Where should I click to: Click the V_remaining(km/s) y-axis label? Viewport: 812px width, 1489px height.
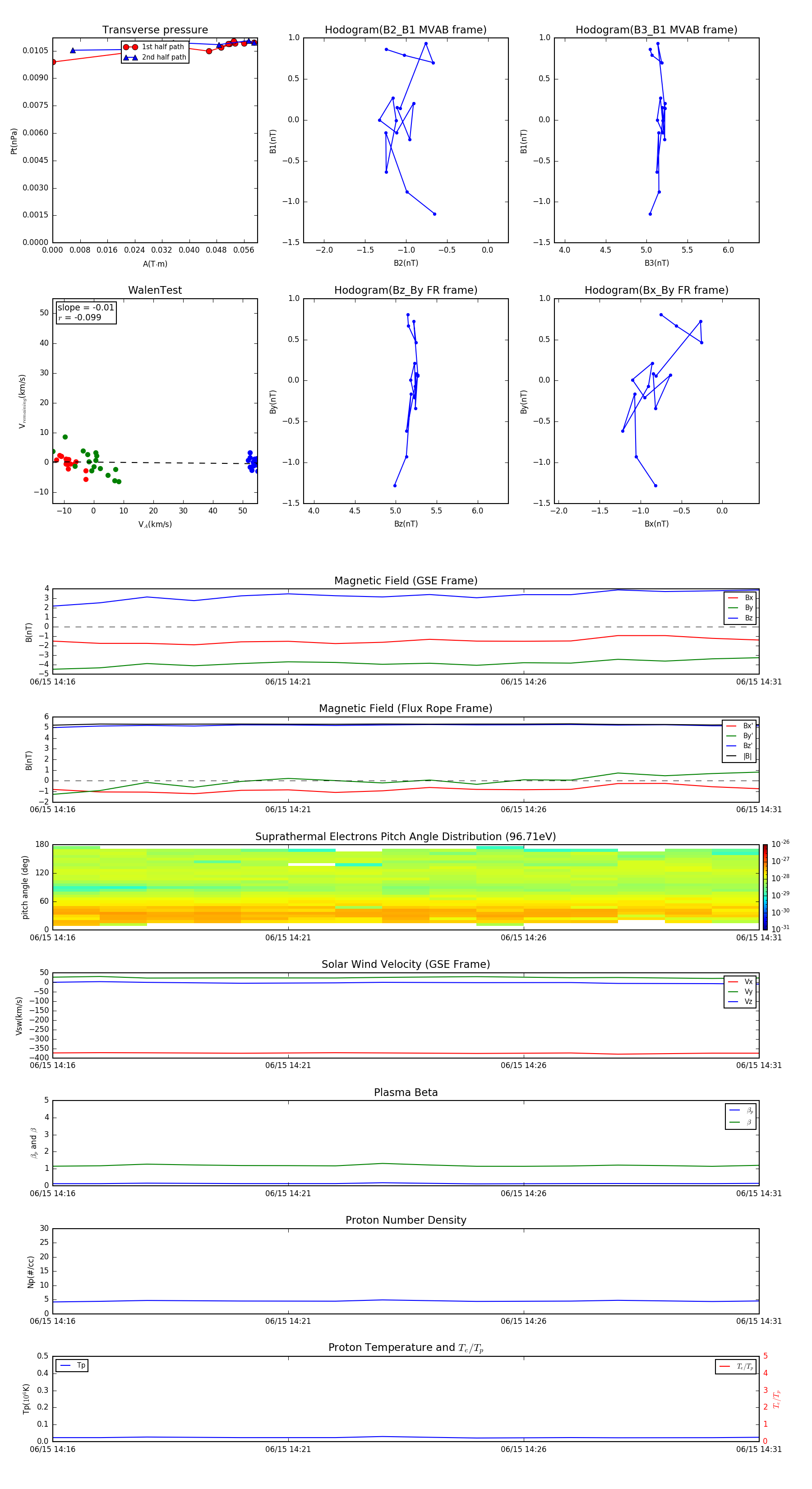tap(22, 401)
